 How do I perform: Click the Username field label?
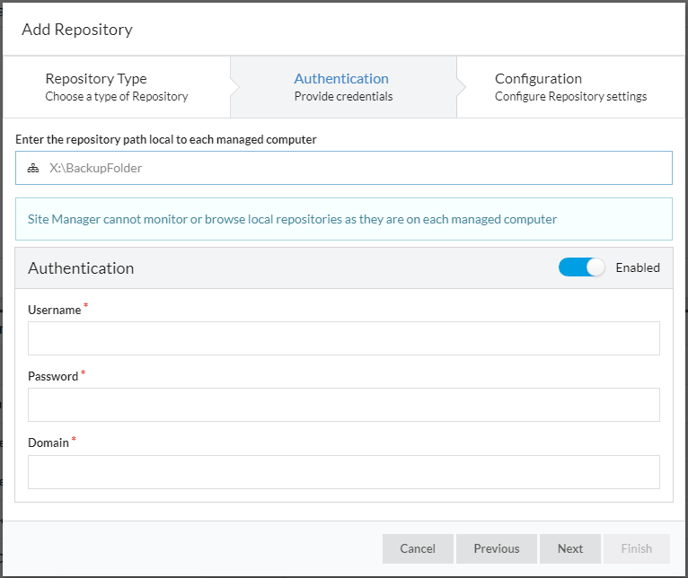[54, 310]
